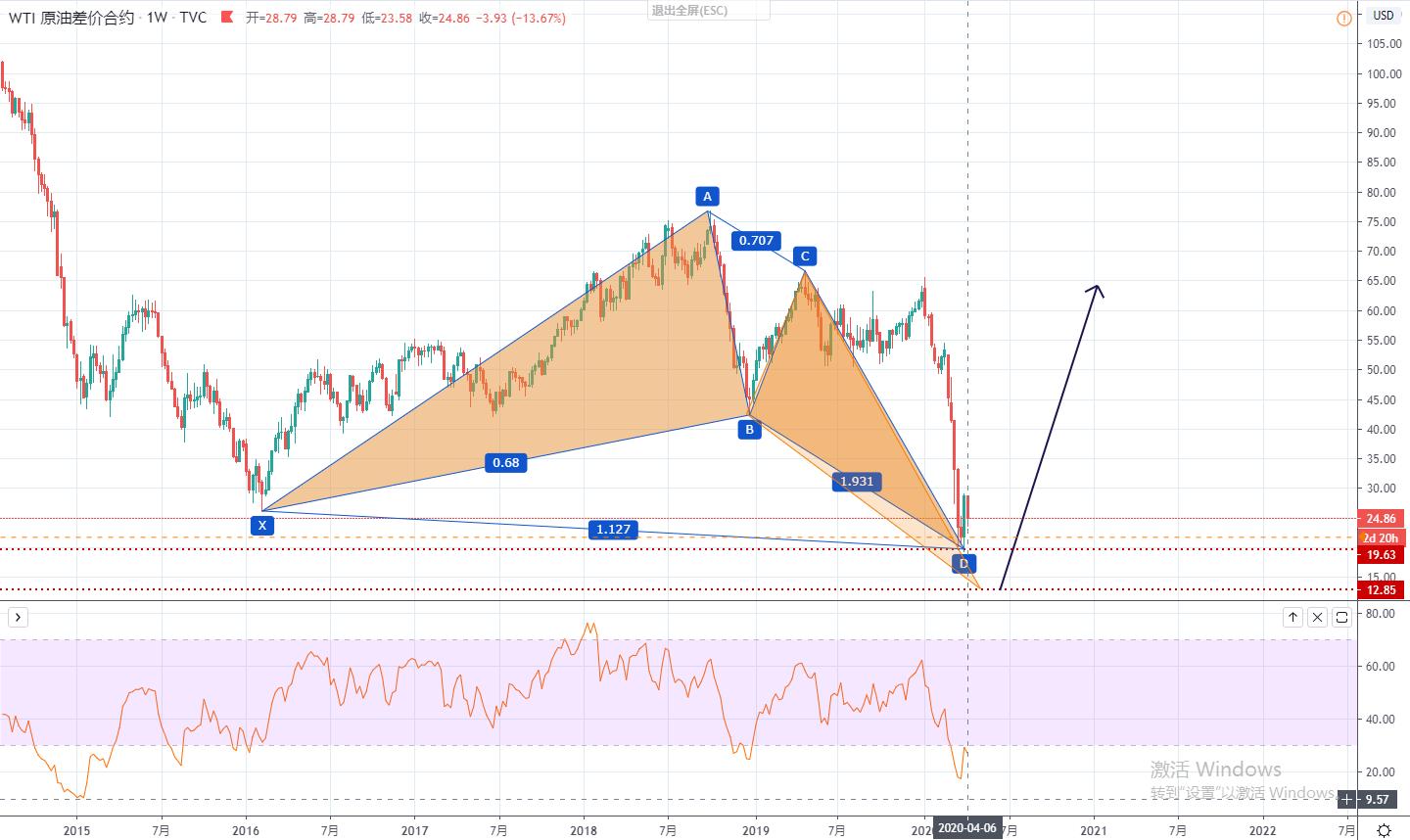Select the A point label of pattern

(x=707, y=195)
